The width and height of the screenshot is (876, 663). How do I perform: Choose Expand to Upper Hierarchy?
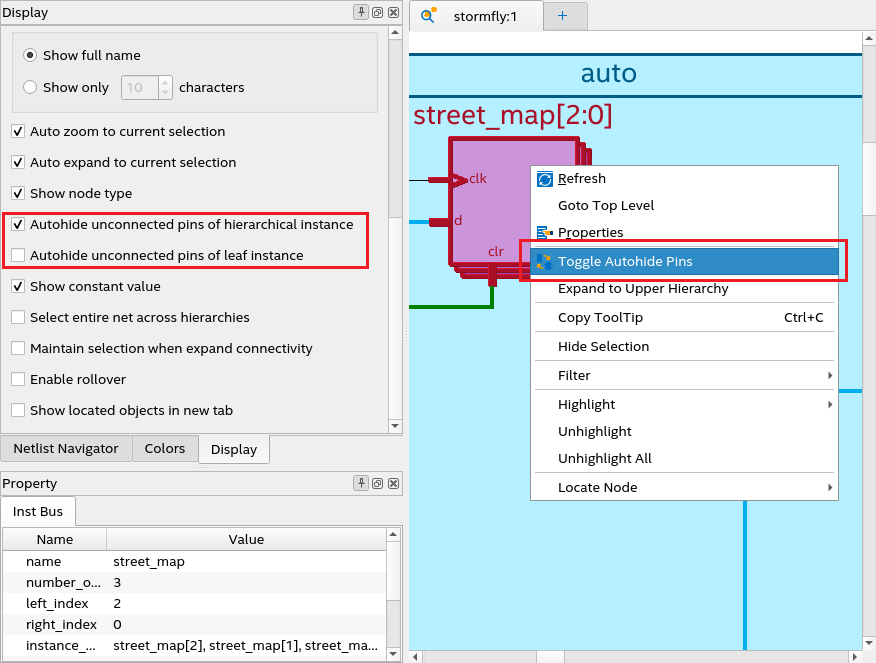click(x=643, y=289)
